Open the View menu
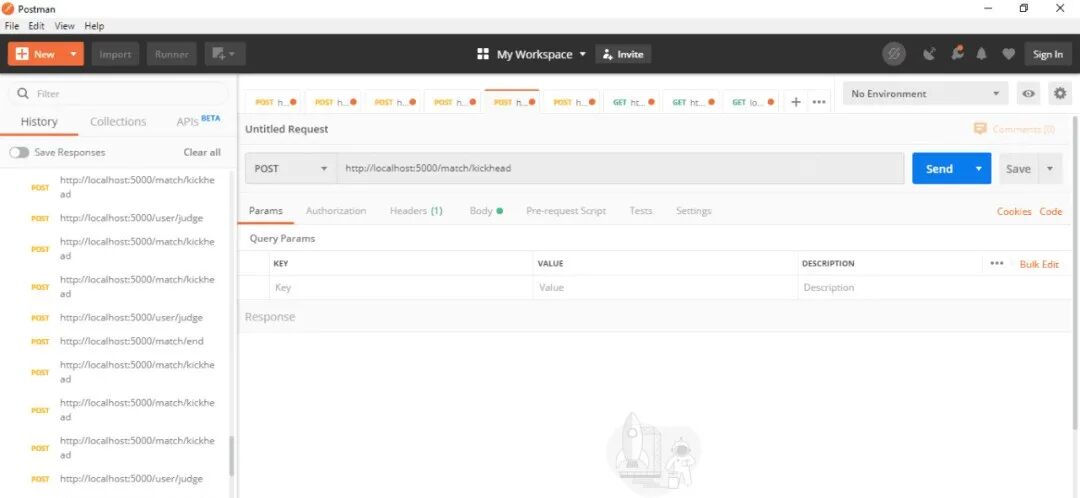Screen dimensions: 1080x498 coord(65,25)
